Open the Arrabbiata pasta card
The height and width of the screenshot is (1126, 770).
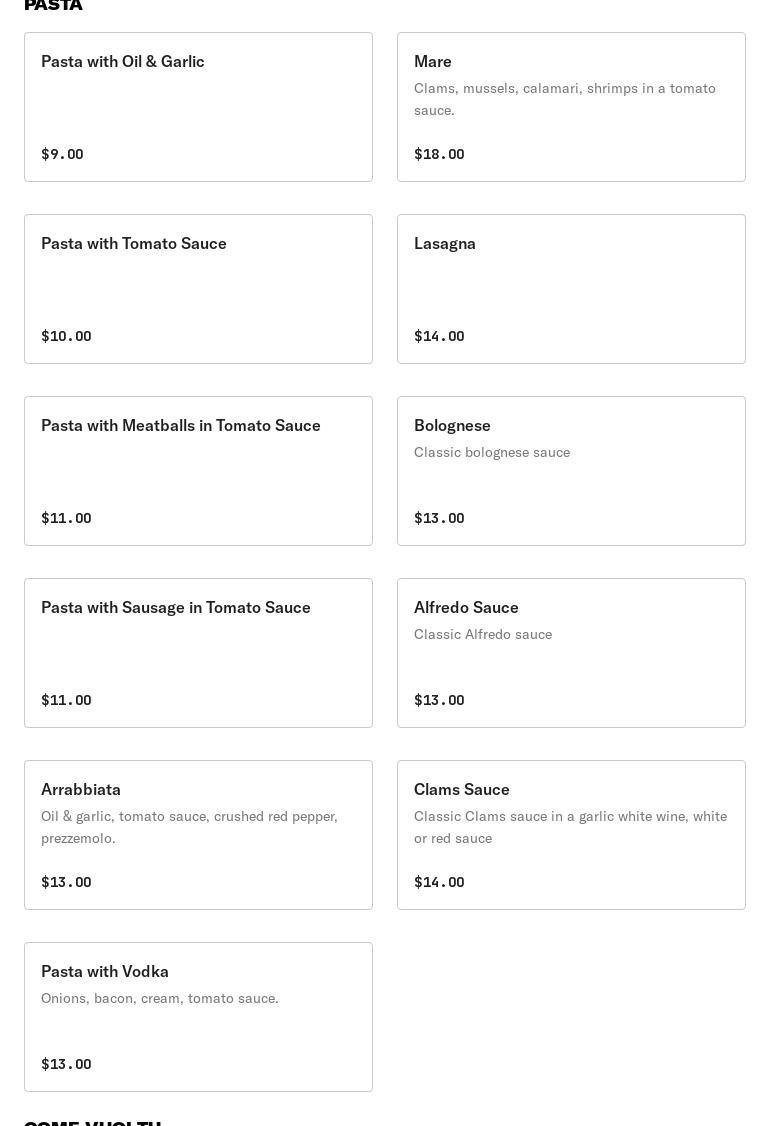point(198,835)
